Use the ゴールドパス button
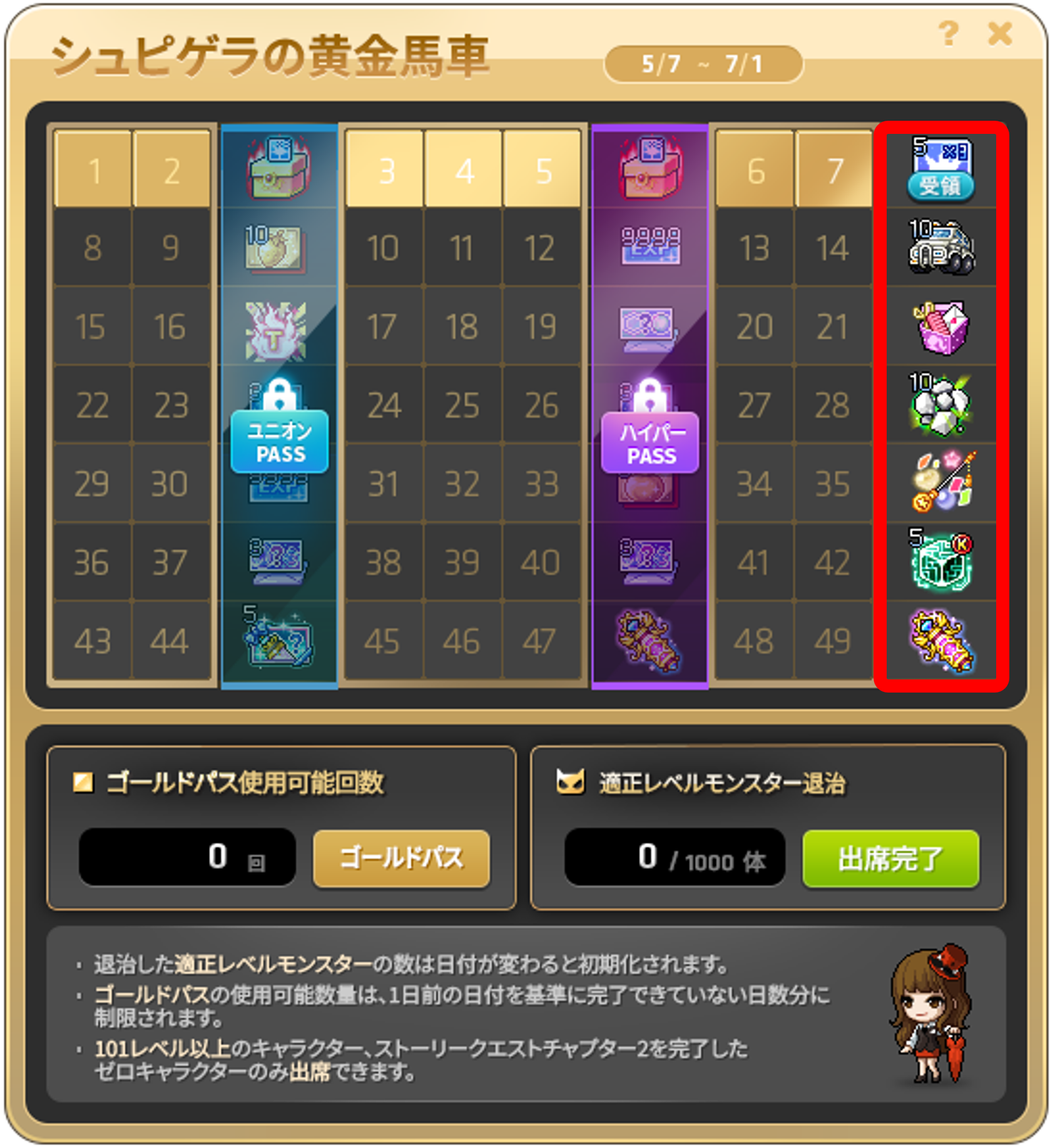 pyautogui.click(x=401, y=858)
